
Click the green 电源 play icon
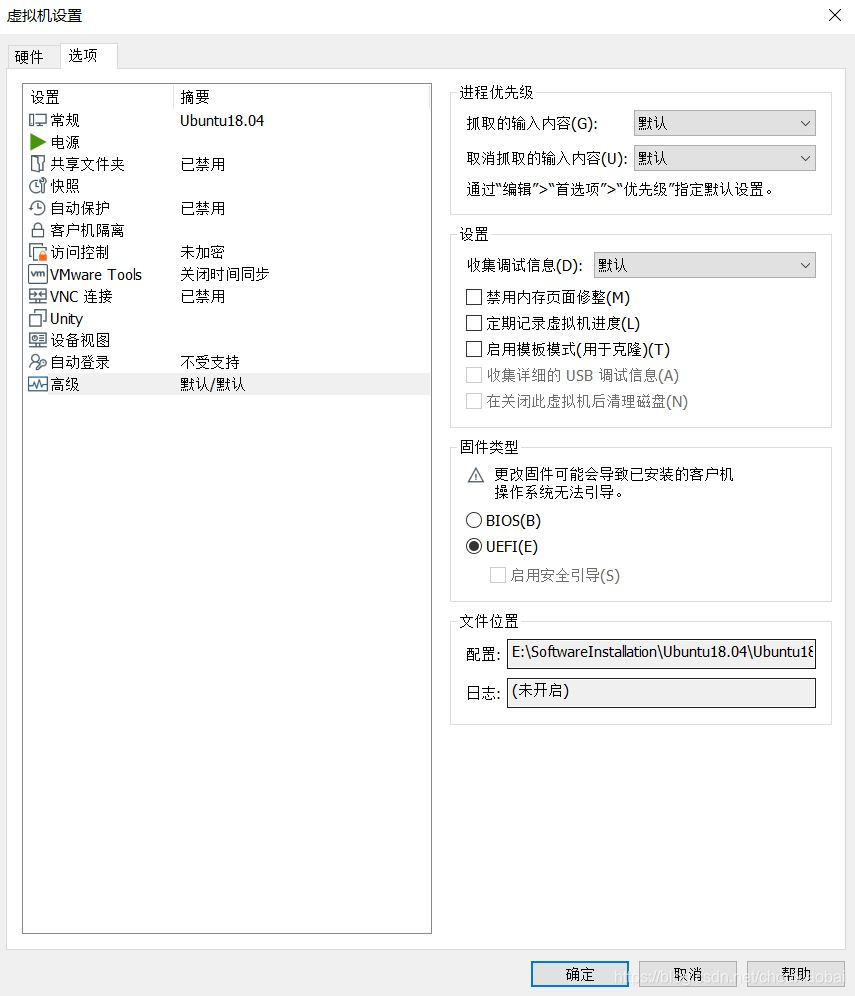click(37, 142)
